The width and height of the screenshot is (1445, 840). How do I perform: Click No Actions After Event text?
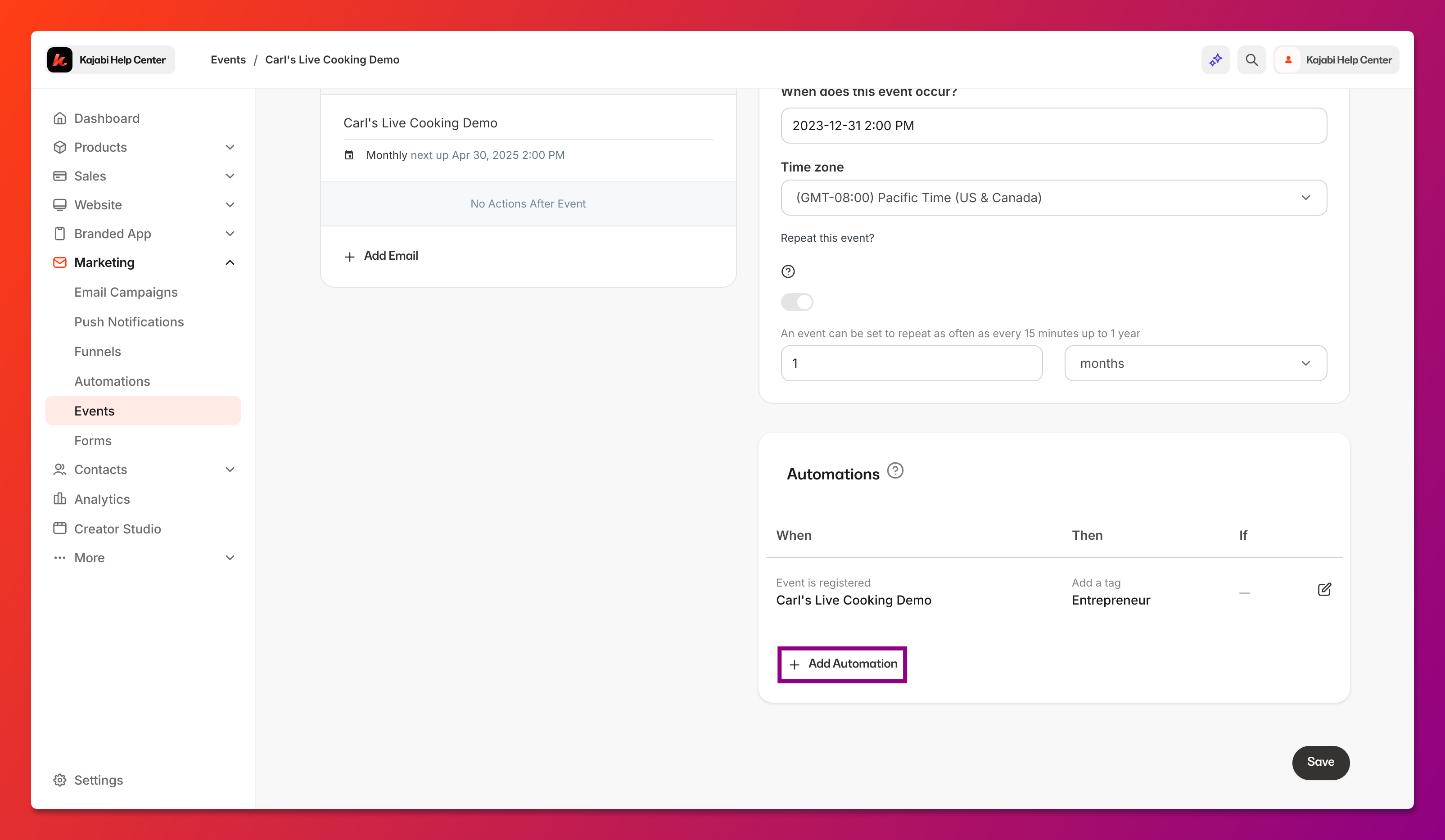tap(528, 203)
